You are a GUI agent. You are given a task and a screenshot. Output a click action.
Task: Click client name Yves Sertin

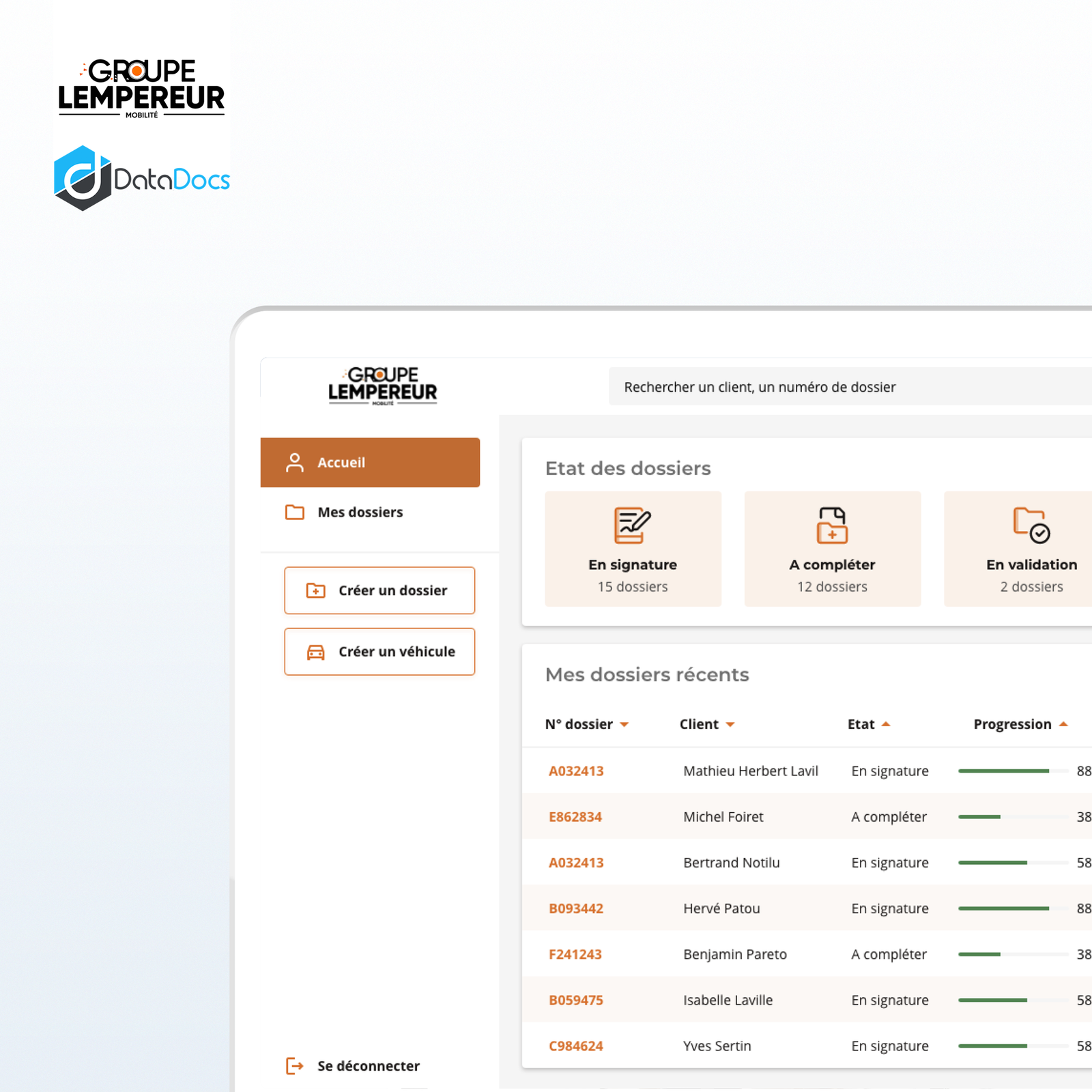717,1046
